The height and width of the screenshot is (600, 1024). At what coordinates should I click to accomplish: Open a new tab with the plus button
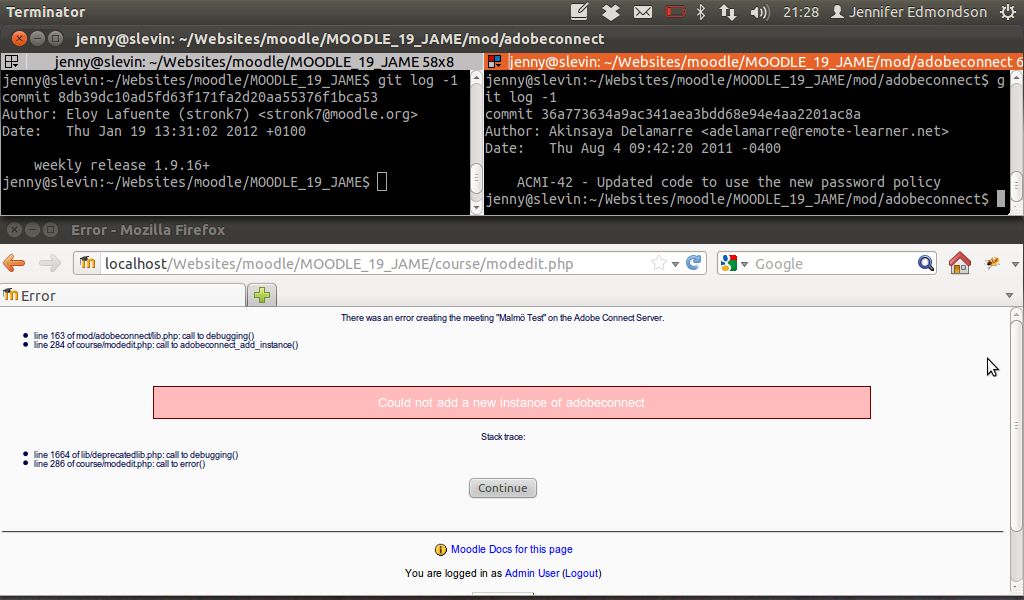[x=262, y=295]
